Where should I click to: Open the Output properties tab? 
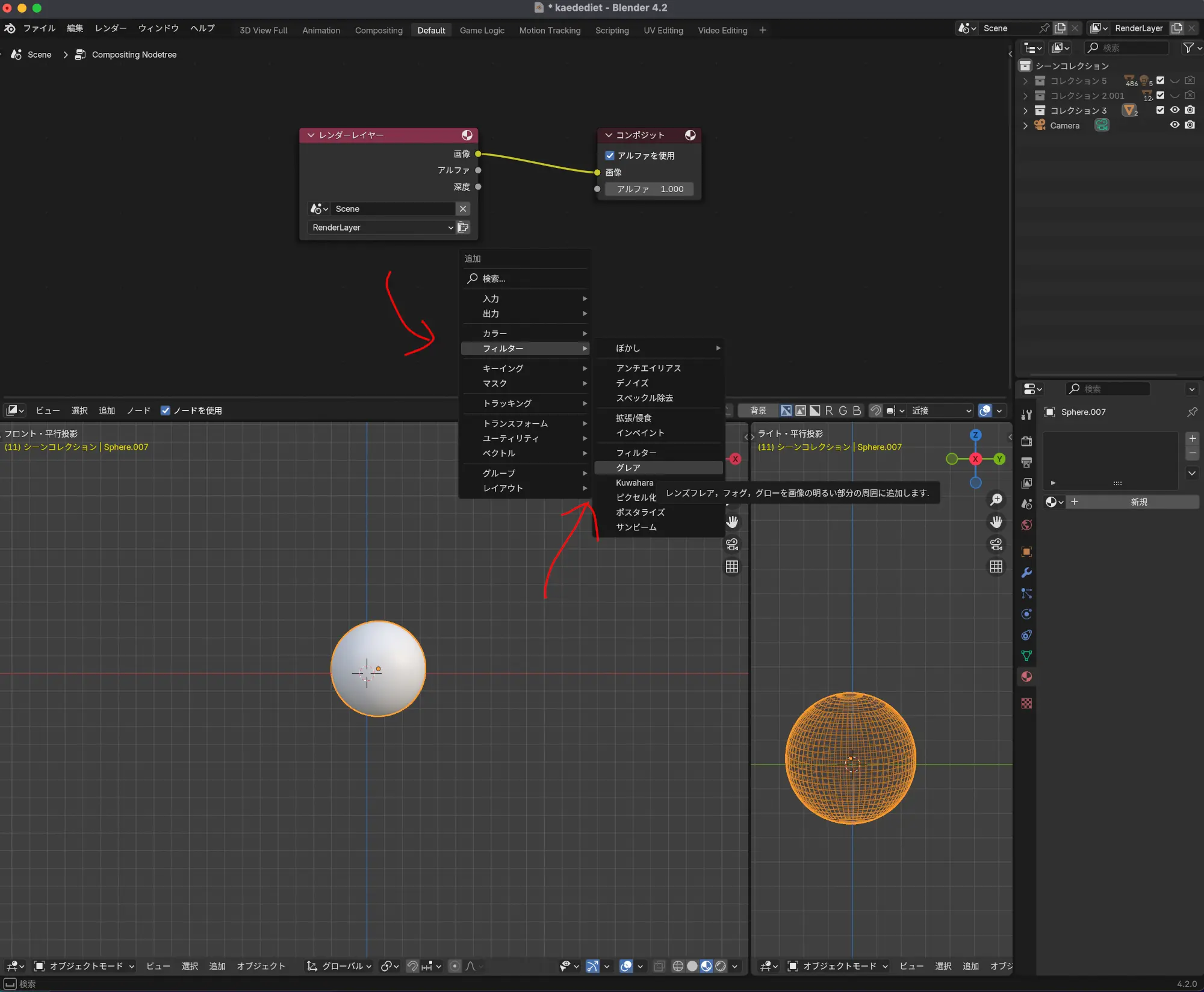[x=1026, y=462]
